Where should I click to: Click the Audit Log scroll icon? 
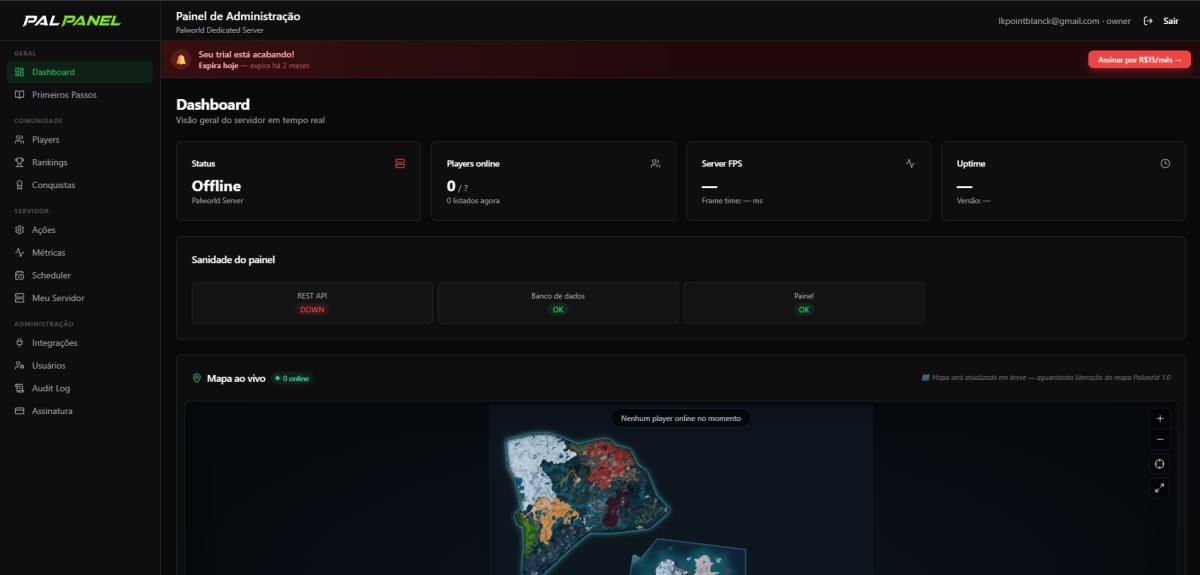click(20, 388)
